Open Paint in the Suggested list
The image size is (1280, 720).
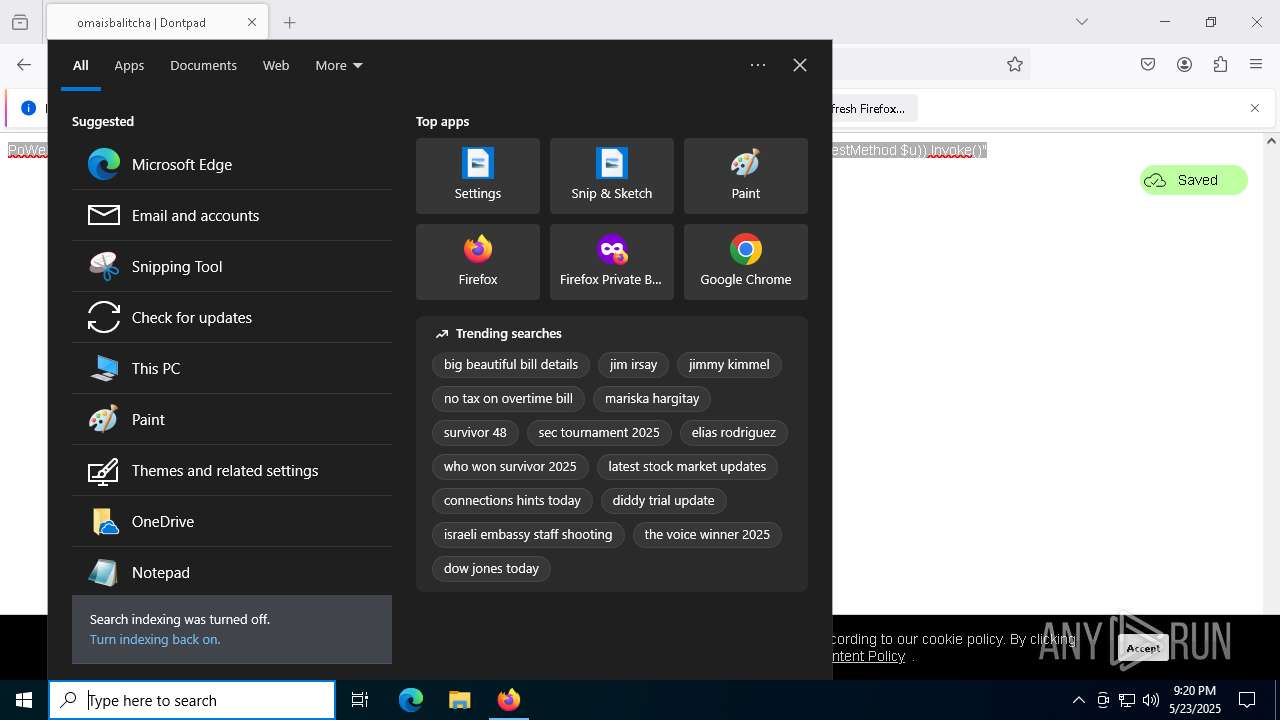tap(232, 419)
